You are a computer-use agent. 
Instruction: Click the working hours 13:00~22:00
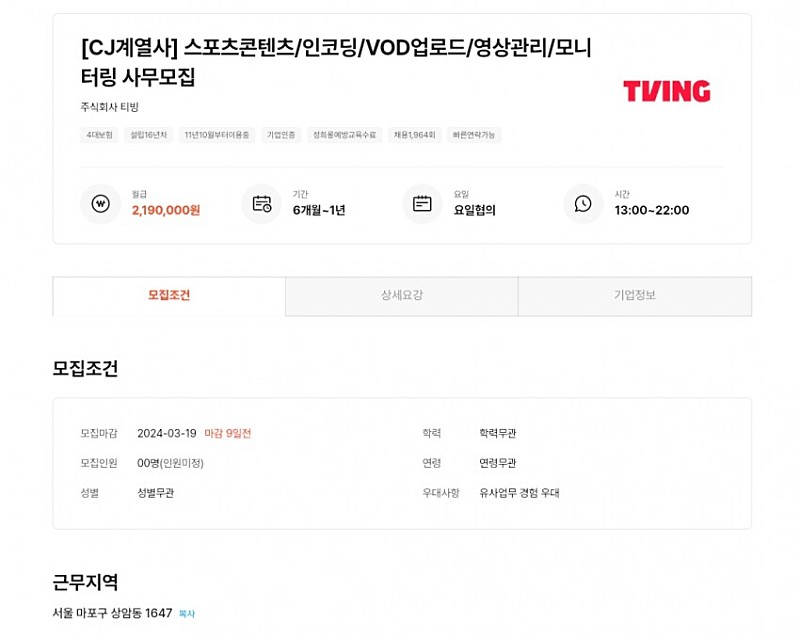point(652,210)
